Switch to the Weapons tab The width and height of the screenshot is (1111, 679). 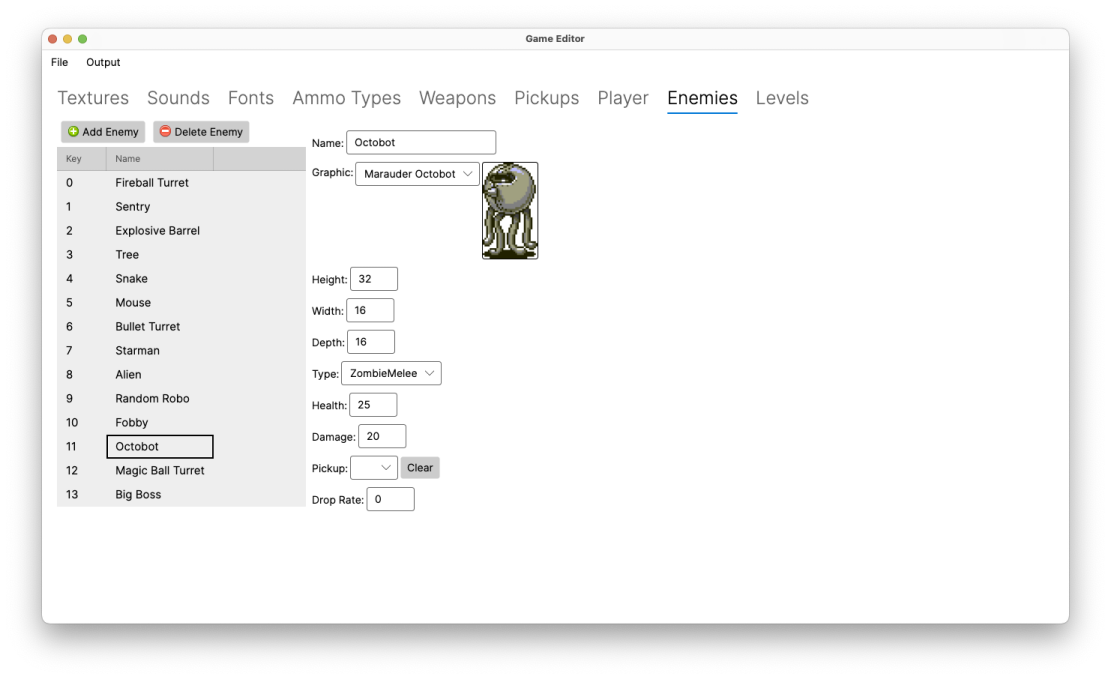tap(457, 98)
